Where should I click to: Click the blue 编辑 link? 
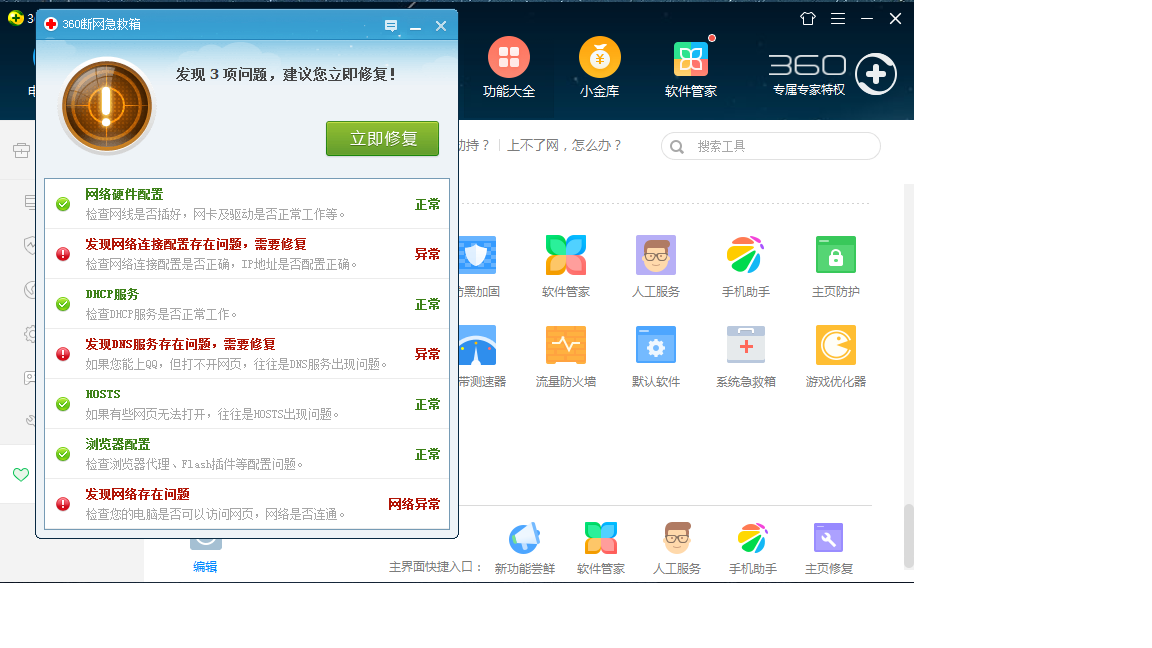click(205, 566)
